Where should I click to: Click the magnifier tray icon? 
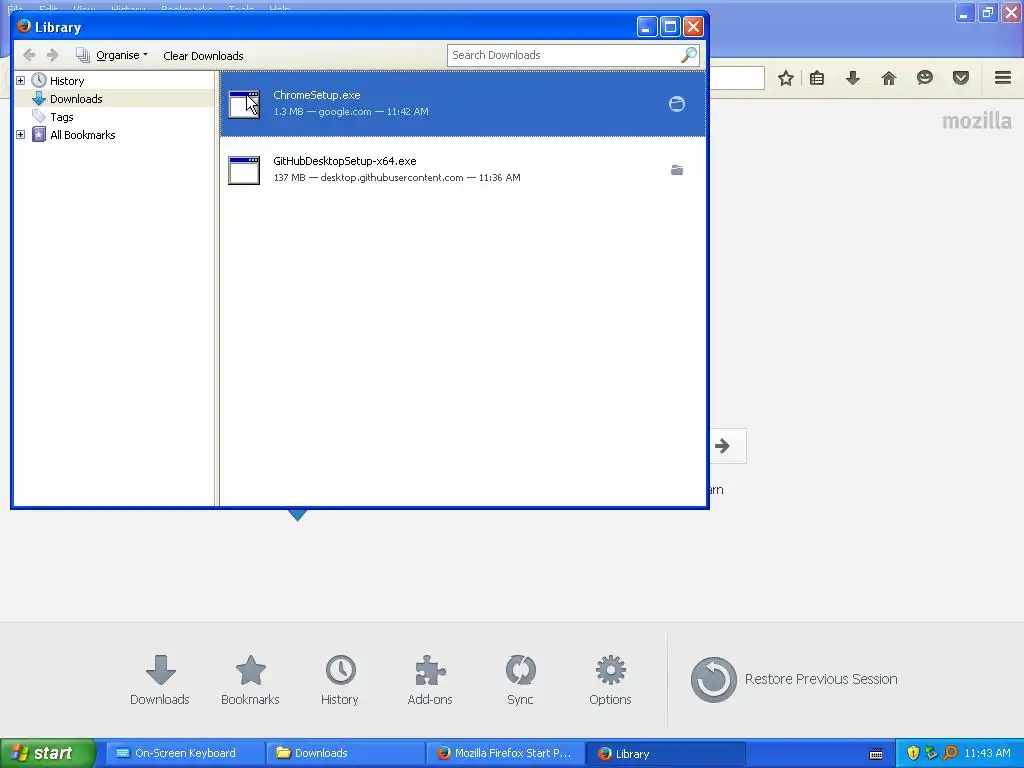click(x=950, y=754)
